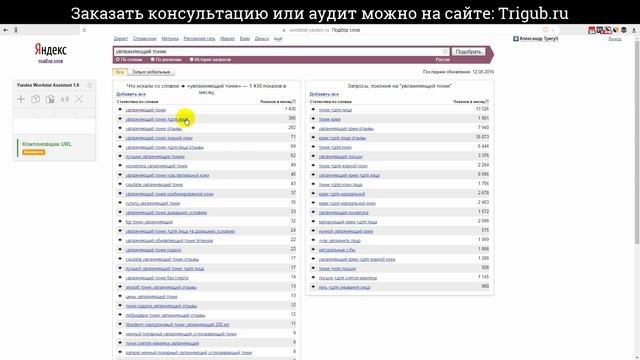The height and width of the screenshot is (360, 640).
Task: Open the 'Россия' region selector
Action: click(442, 60)
